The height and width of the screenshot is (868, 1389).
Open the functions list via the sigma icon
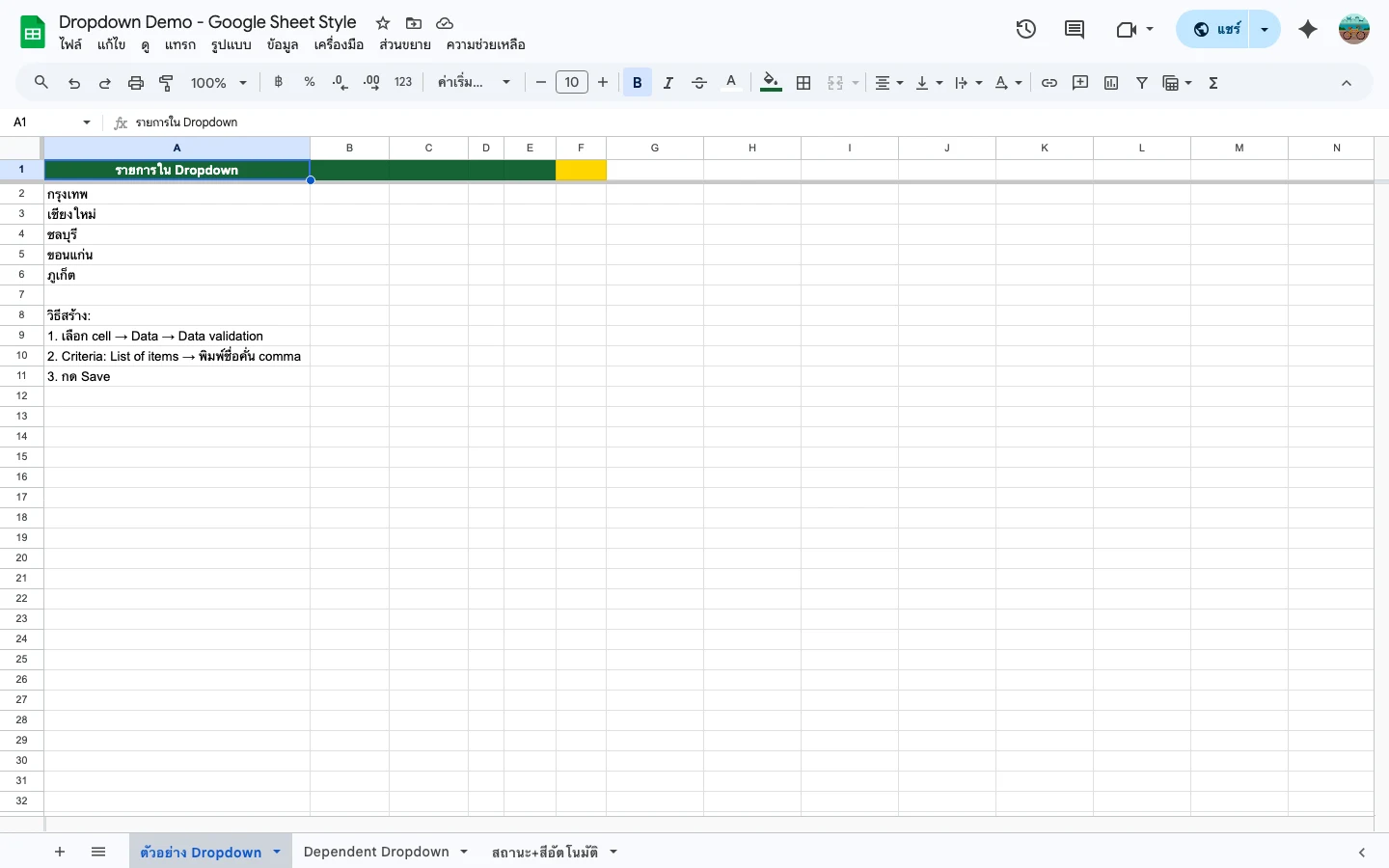point(1212,82)
